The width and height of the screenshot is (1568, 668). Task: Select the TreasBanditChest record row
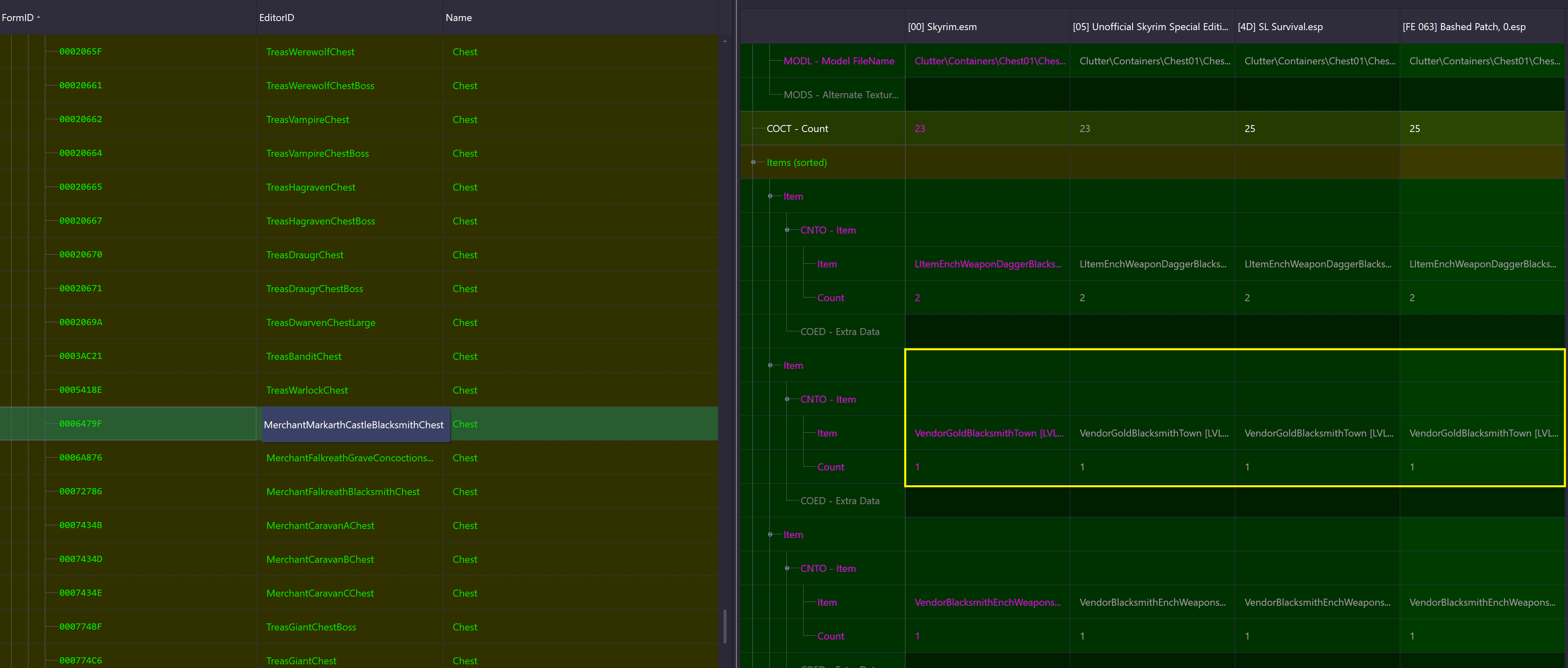[304, 356]
